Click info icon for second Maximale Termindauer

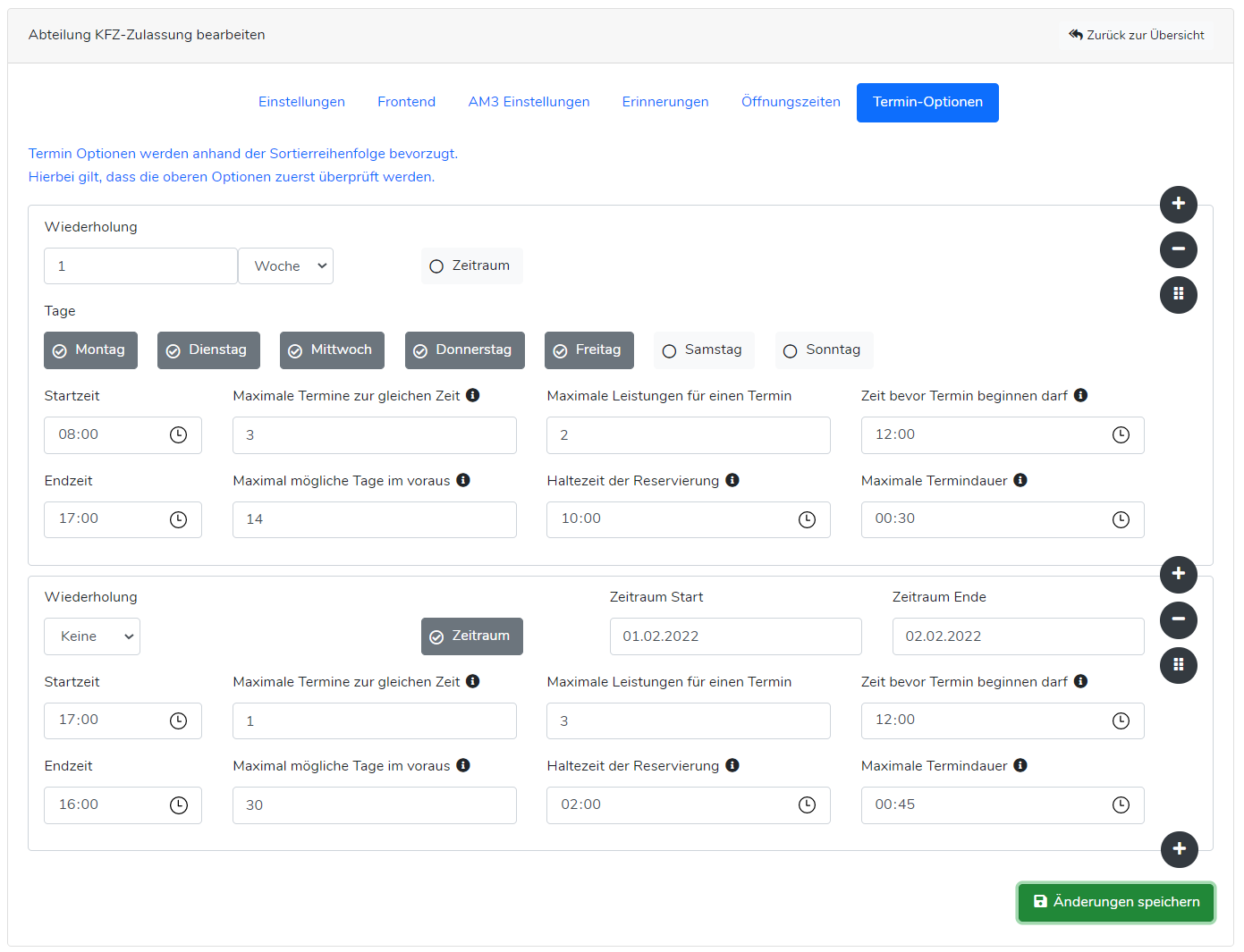click(1020, 765)
